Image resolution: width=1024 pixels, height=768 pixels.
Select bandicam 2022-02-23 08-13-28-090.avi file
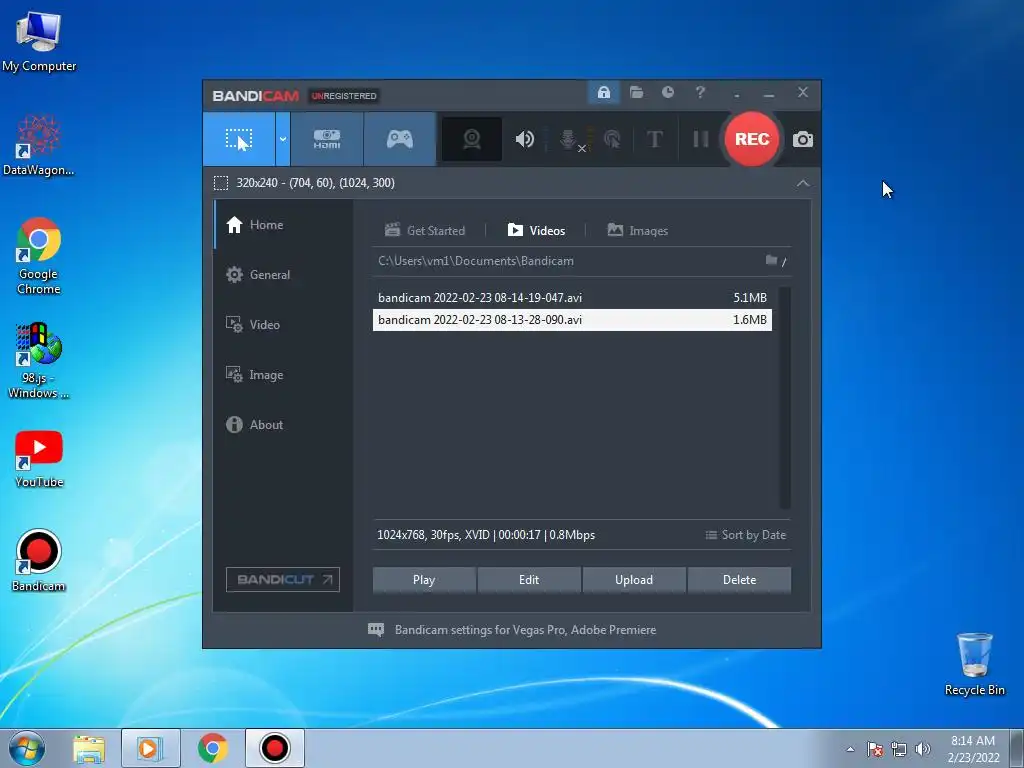click(572, 320)
